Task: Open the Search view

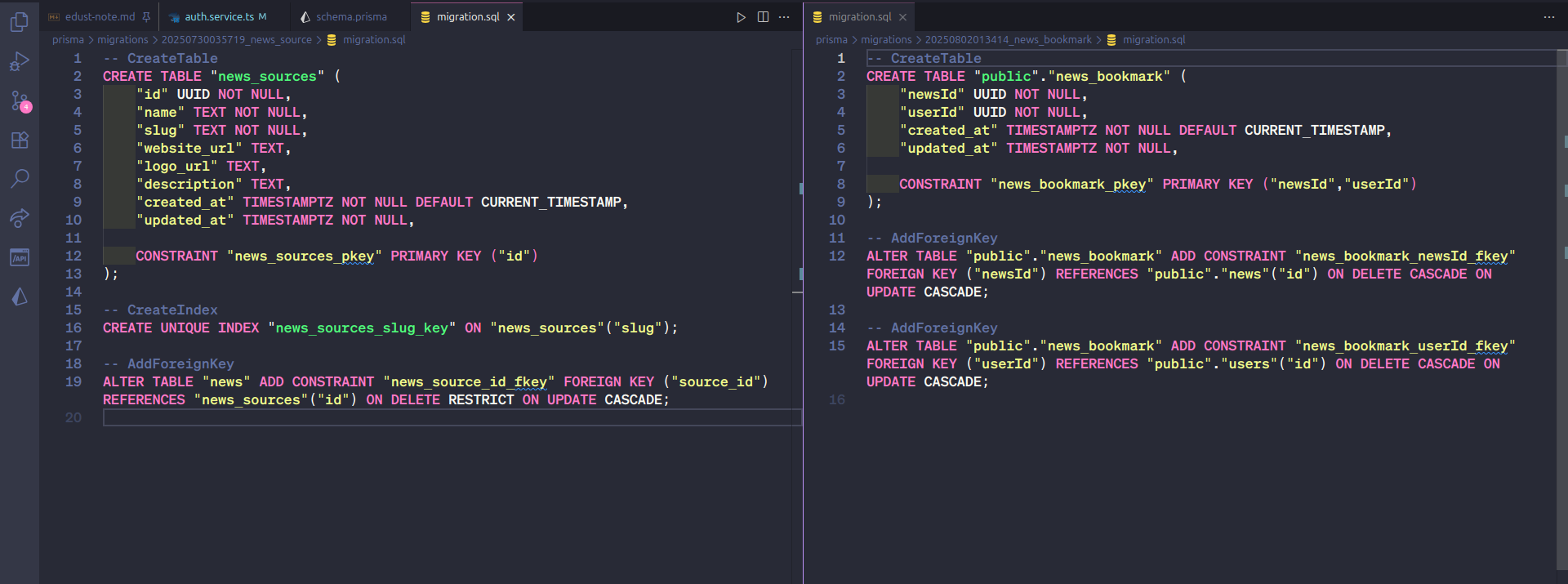Action: 20,178
